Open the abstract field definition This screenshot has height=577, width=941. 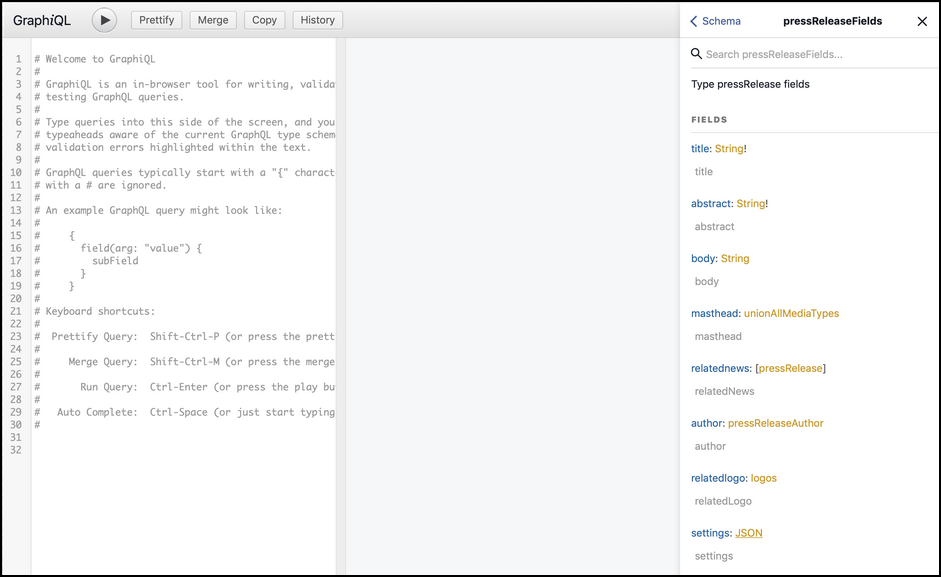[x=711, y=204]
